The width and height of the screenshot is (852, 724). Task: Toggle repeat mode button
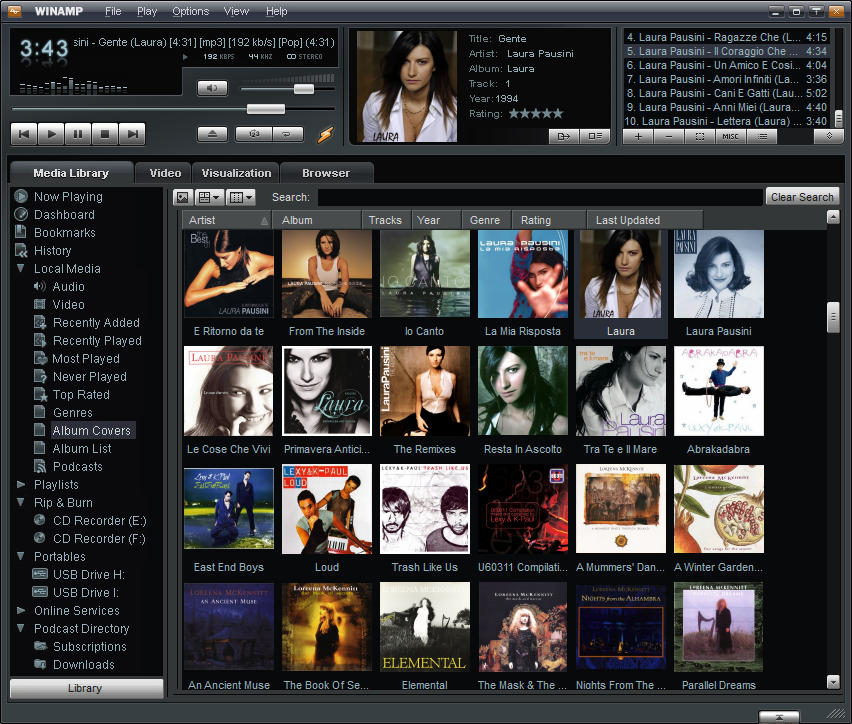click(286, 134)
